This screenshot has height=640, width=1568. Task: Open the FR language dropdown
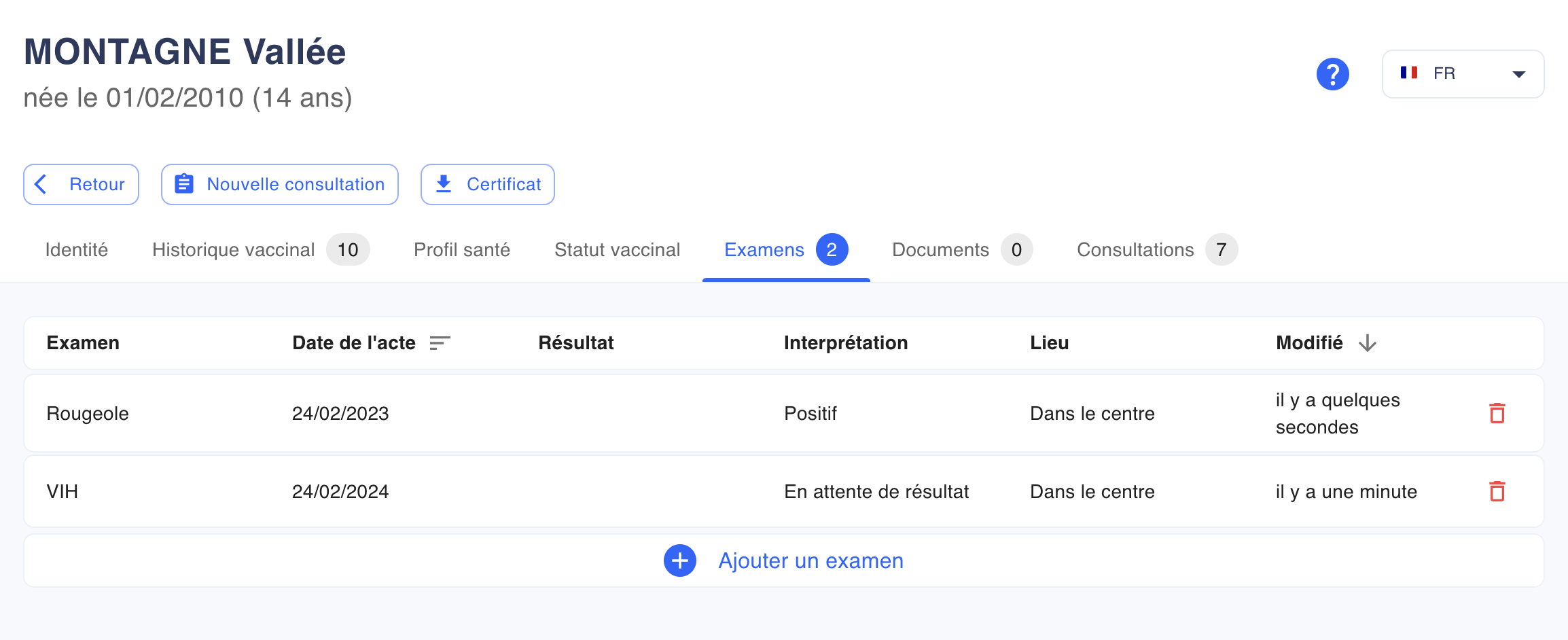[1463, 74]
